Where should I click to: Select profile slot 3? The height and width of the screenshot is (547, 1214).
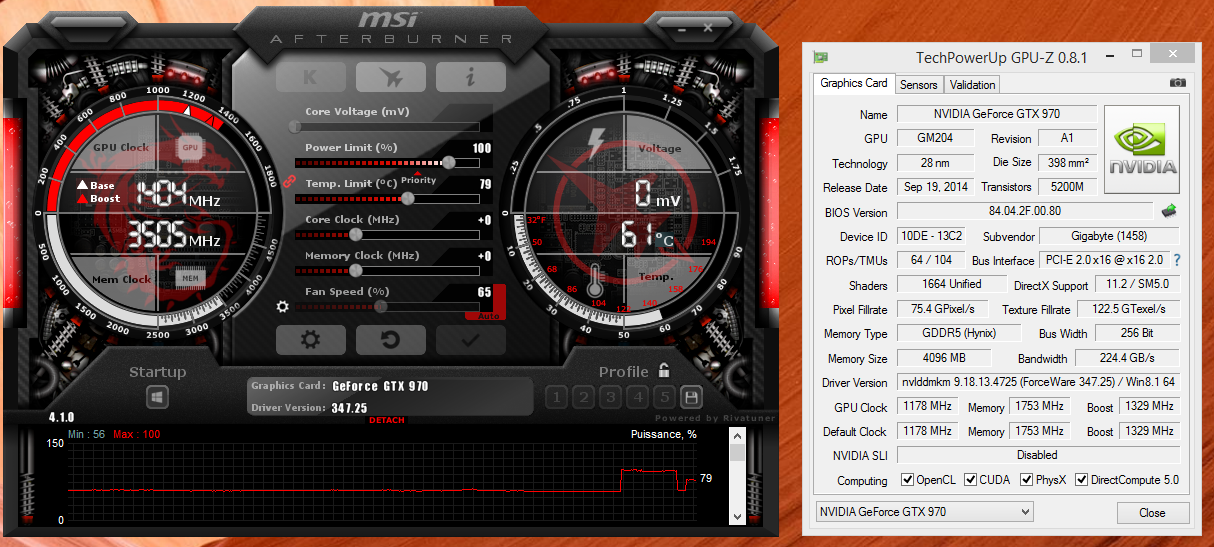(611, 397)
